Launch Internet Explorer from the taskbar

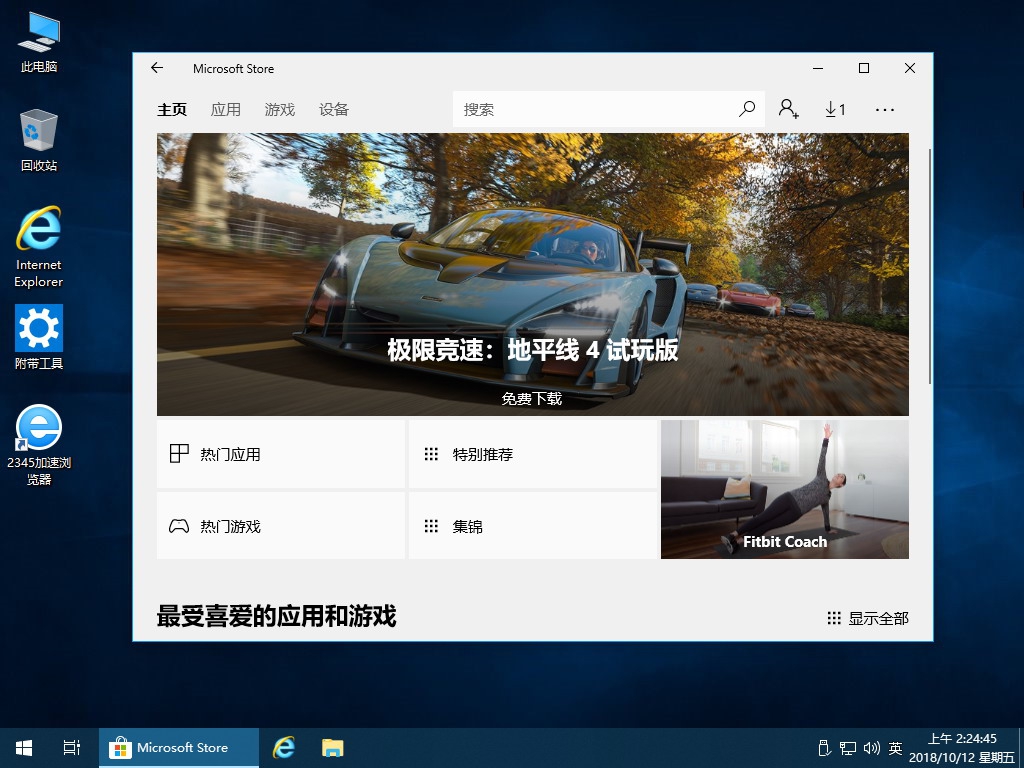[x=284, y=748]
